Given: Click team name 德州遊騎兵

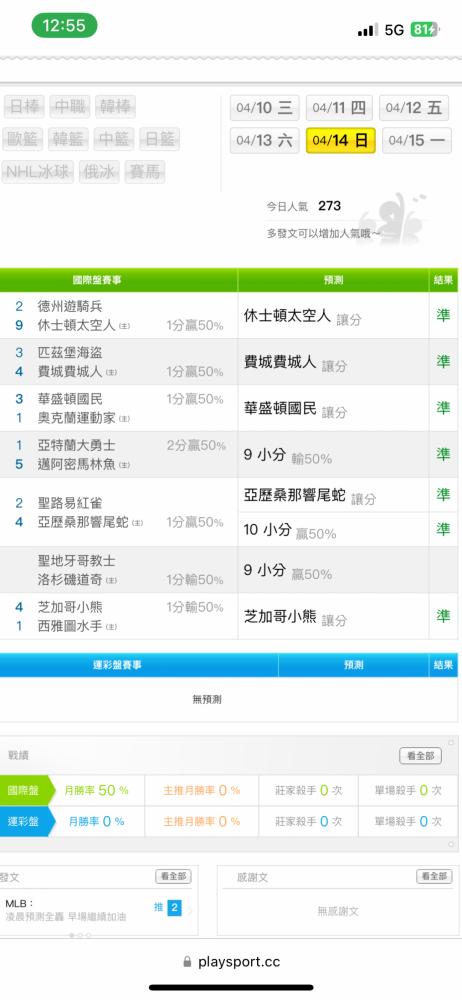Looking at the screenshot, I should click(x=70, y=306).
